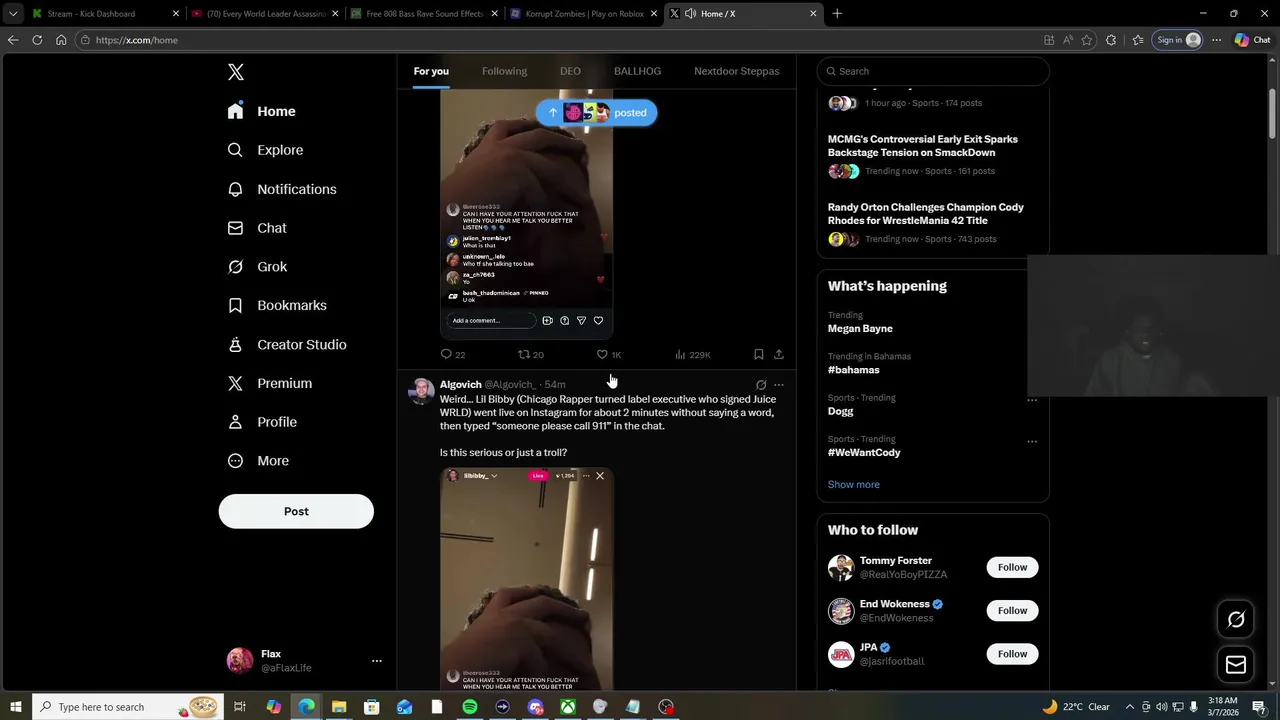Click Algovich's avatar
This screenshot has height=720, width=1280.
coord(421,391)
